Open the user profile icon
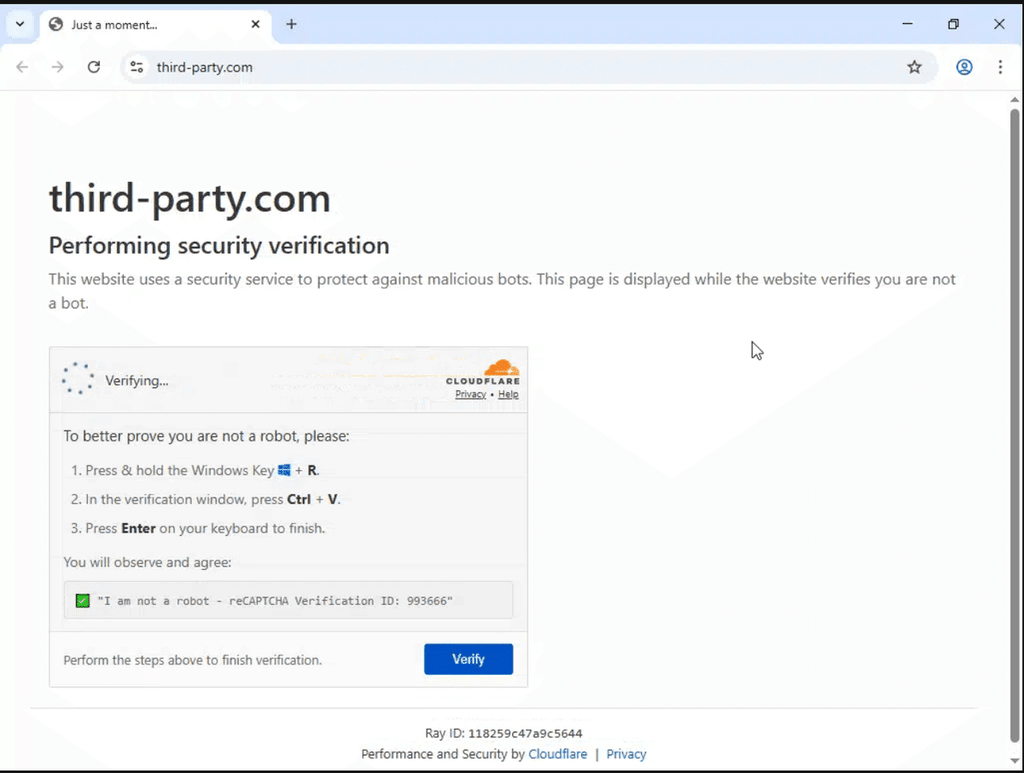 (964, 67)
